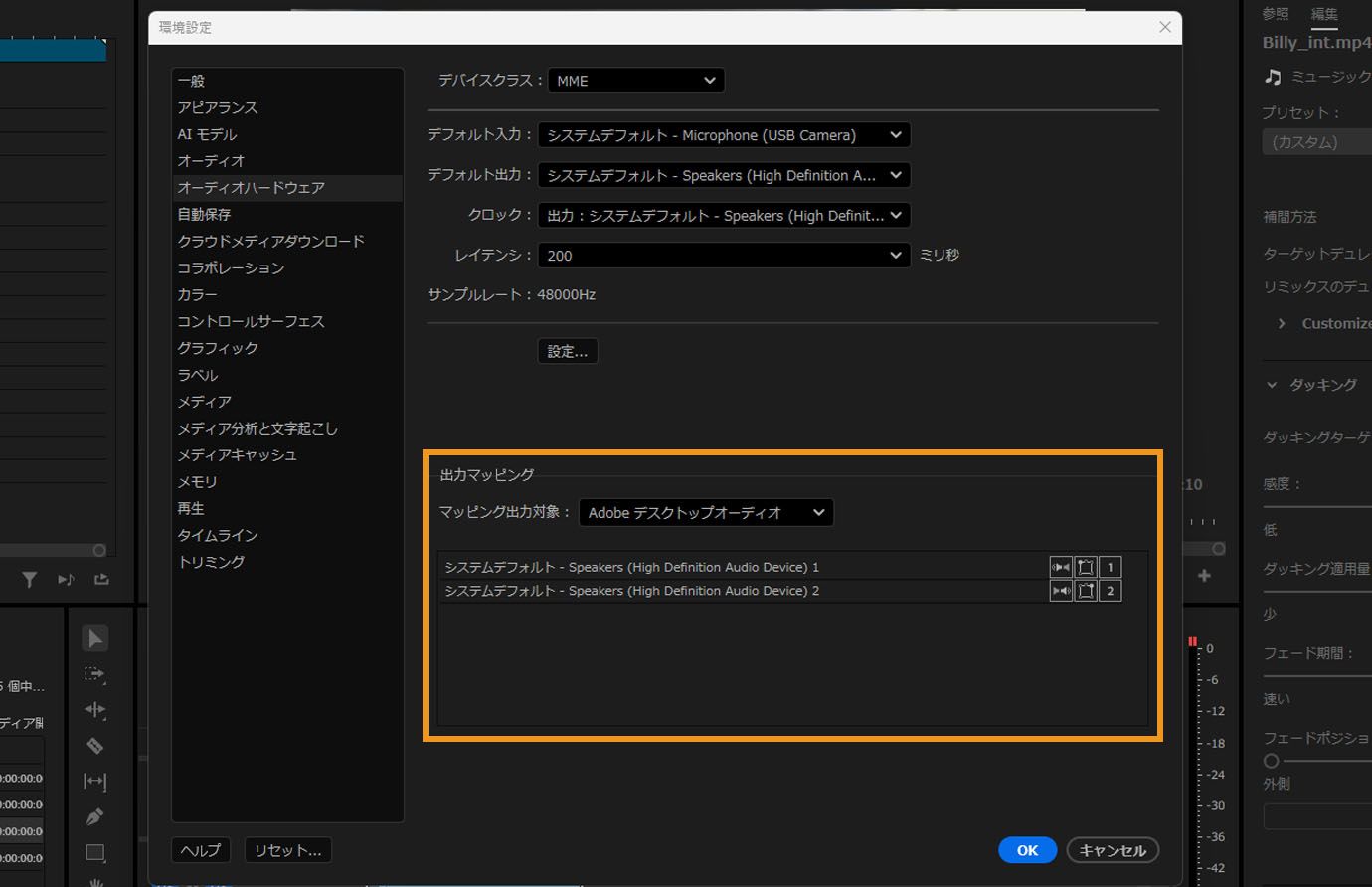Viewport: 1372px width, 887px height.
Task: Click the channel number 2 box
Action: (x=1111, y=591)
